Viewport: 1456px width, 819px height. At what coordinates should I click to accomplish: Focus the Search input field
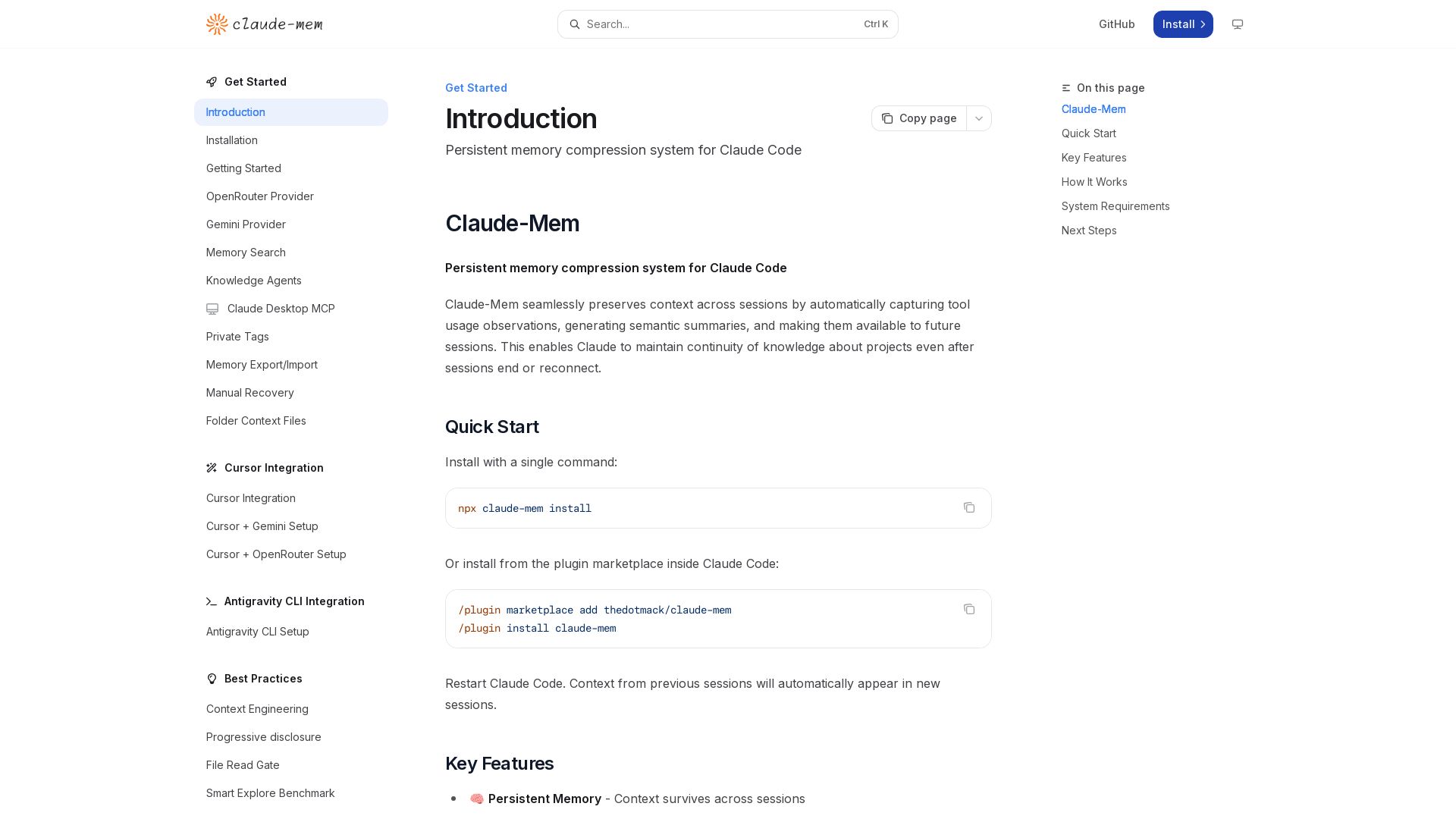tap(728, 24)
